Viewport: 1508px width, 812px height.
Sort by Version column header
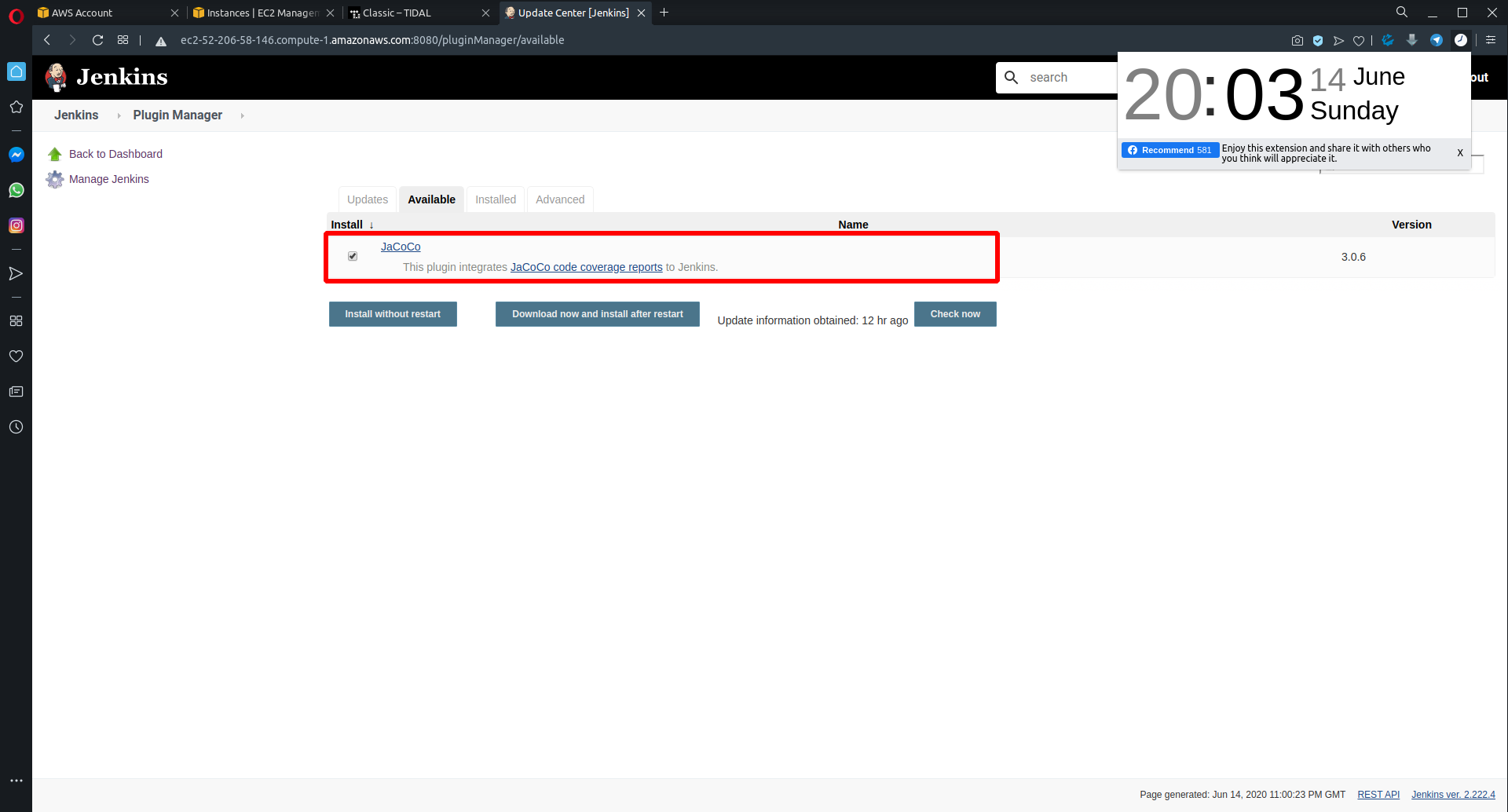[x=1411, y=225]
